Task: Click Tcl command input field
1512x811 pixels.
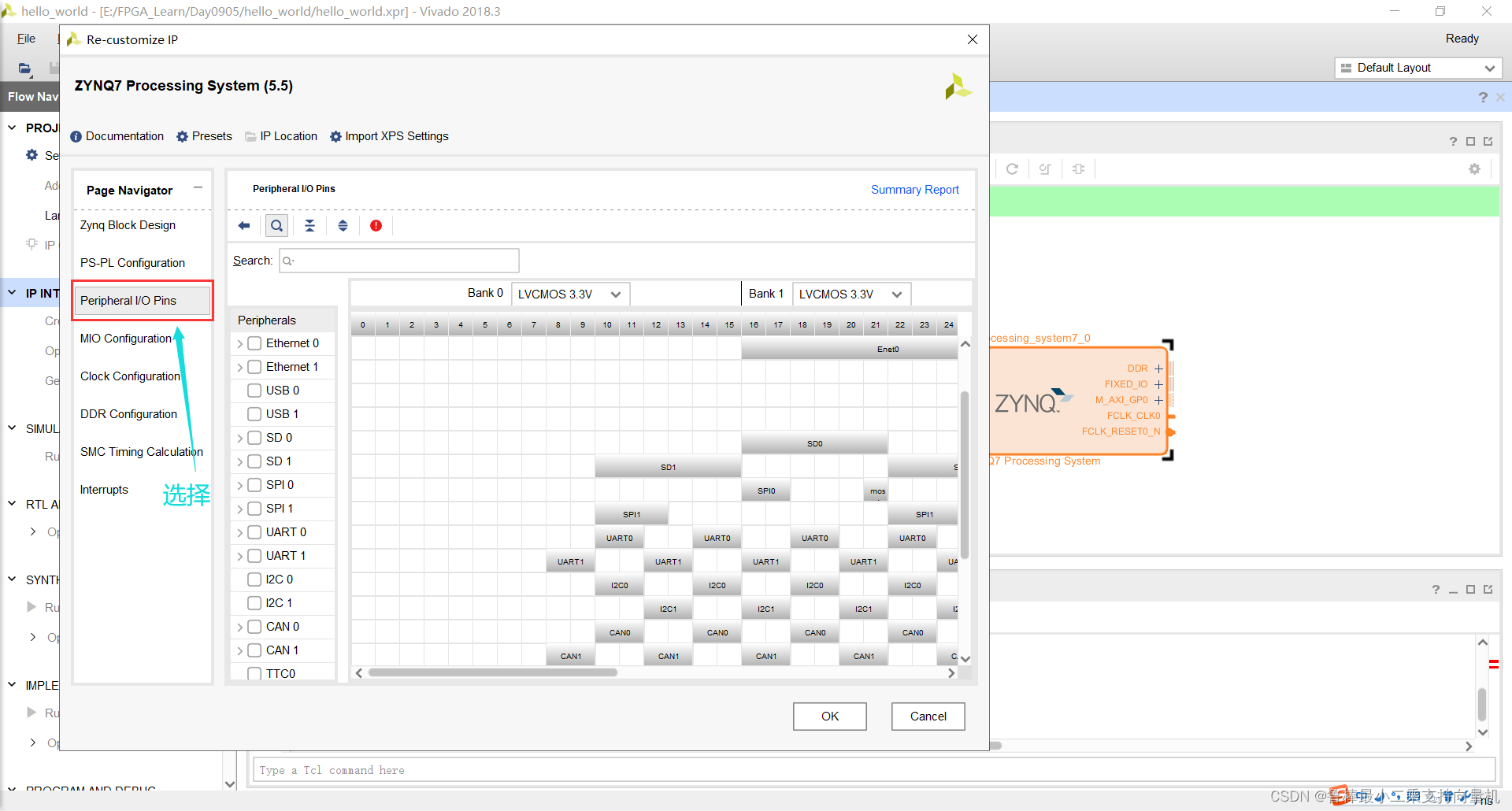Action: coord(873,770)
